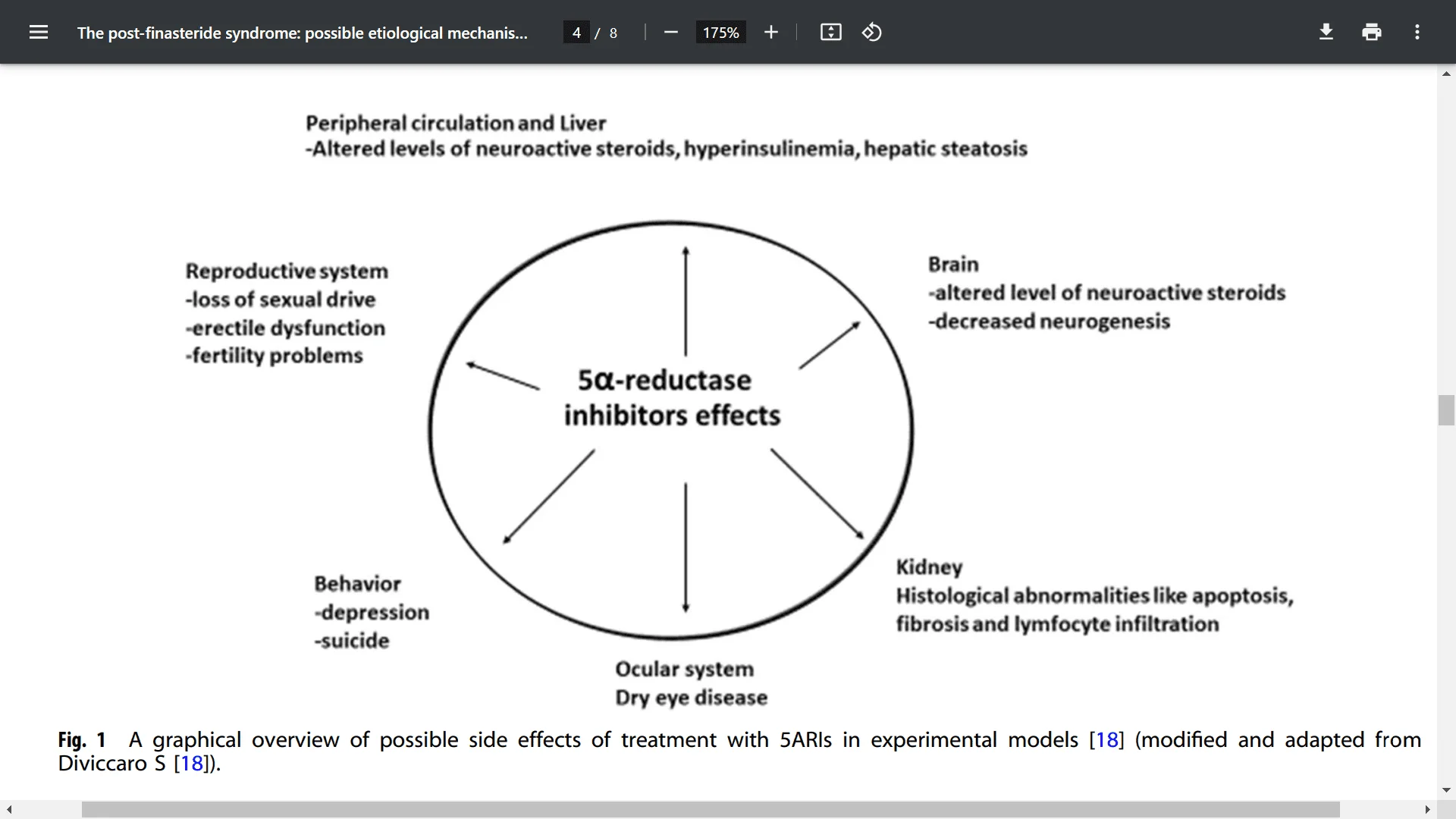1456x819 pixels.
Task: Zoom out with the minus button
Action: [x=670, y=32]
